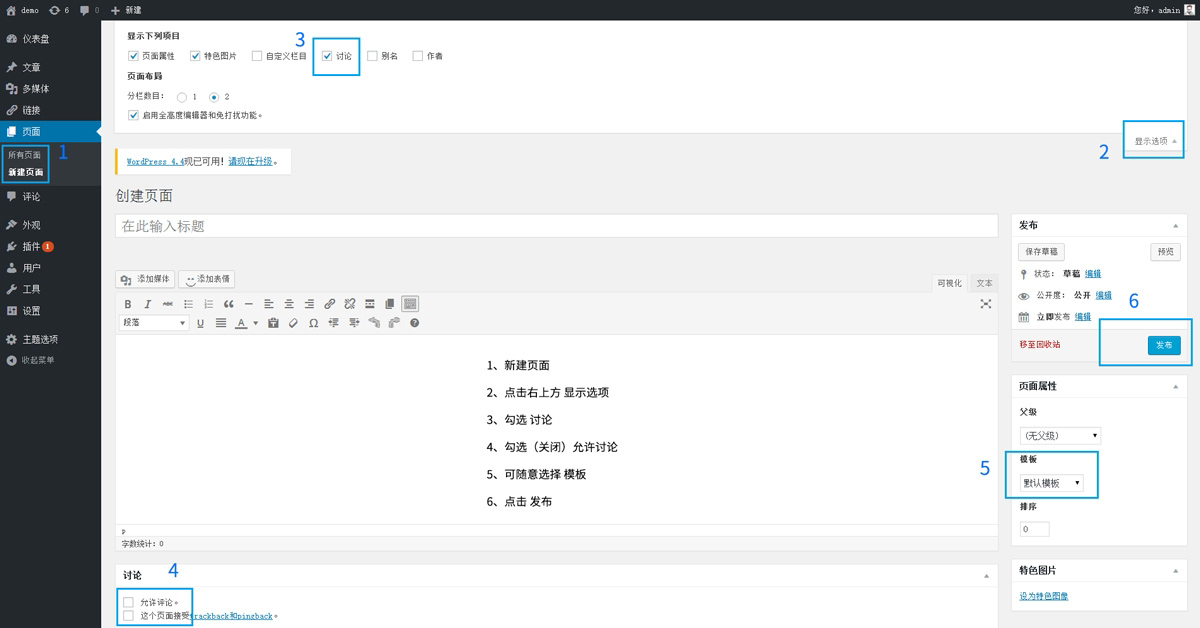Switch to the 文本 editor tab
1200x628 pixels.
tap(984, 283)
